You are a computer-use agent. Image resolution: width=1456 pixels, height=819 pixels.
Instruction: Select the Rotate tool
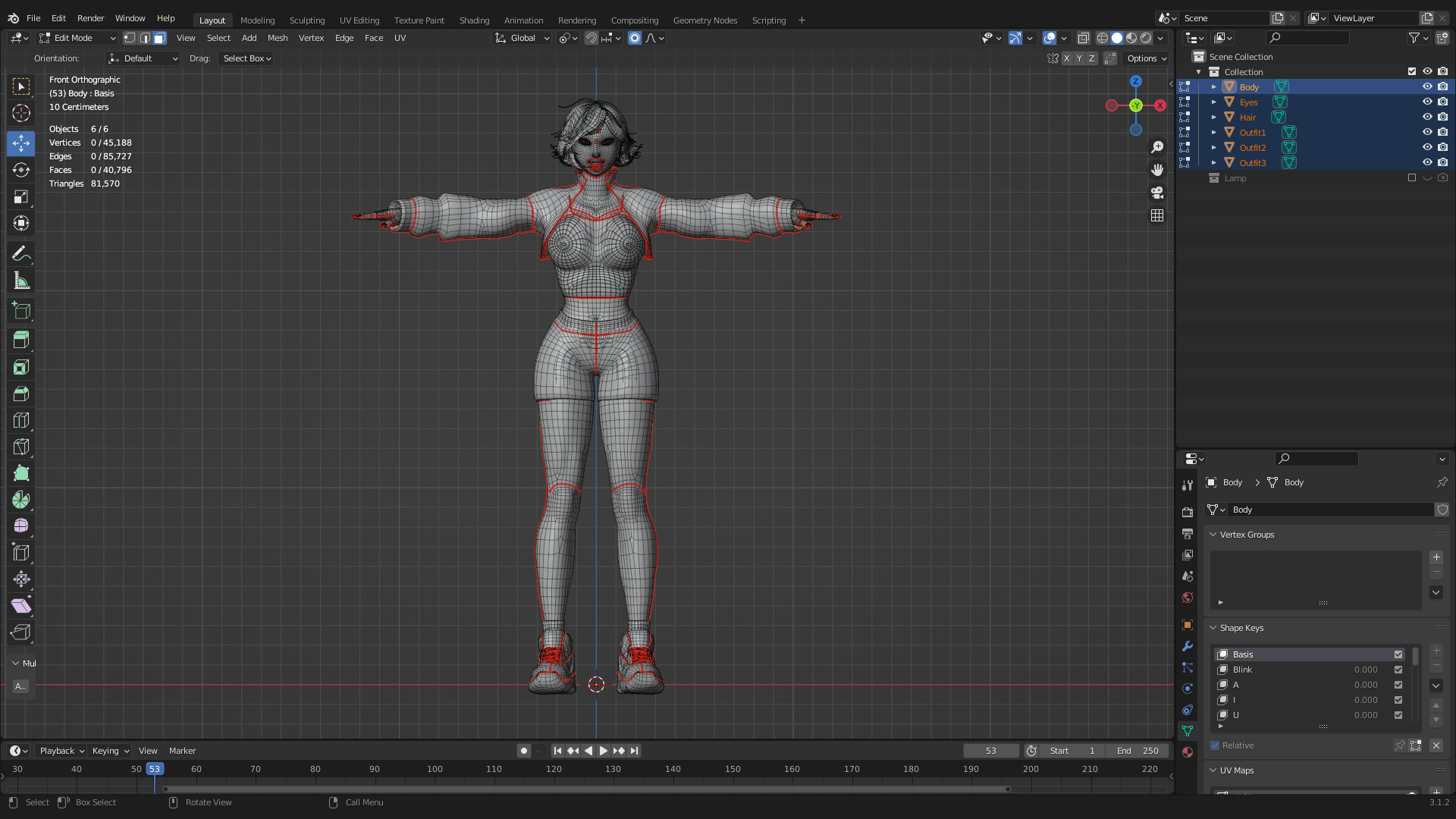pyautogui.click(x=21, y=170)
